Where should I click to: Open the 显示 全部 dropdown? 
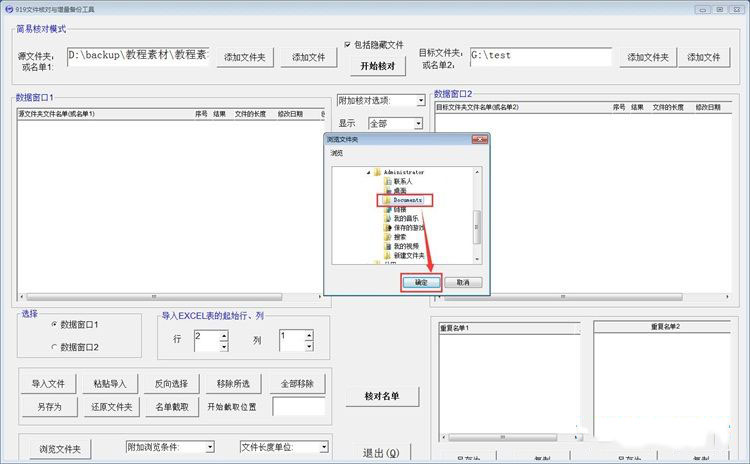pos(419,123)
